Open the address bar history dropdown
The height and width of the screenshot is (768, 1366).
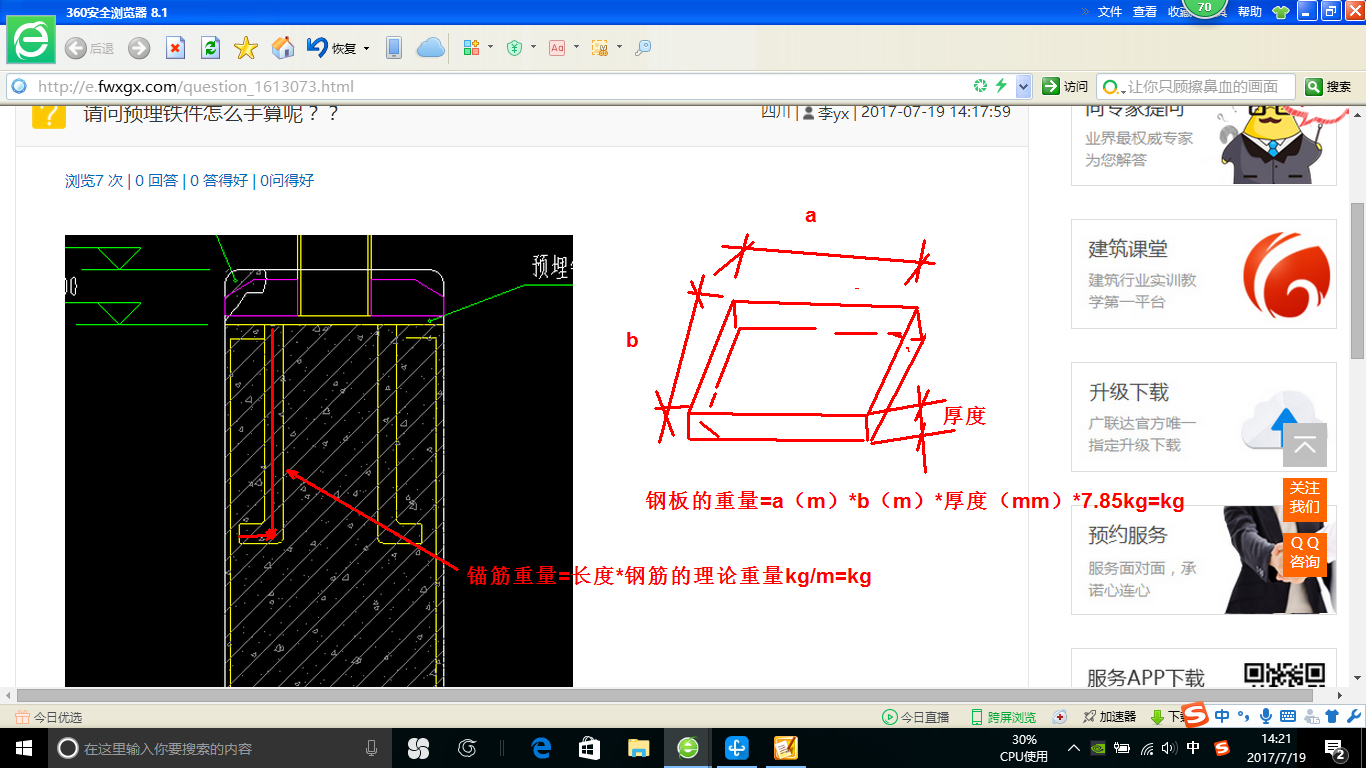click(1022, 86)
